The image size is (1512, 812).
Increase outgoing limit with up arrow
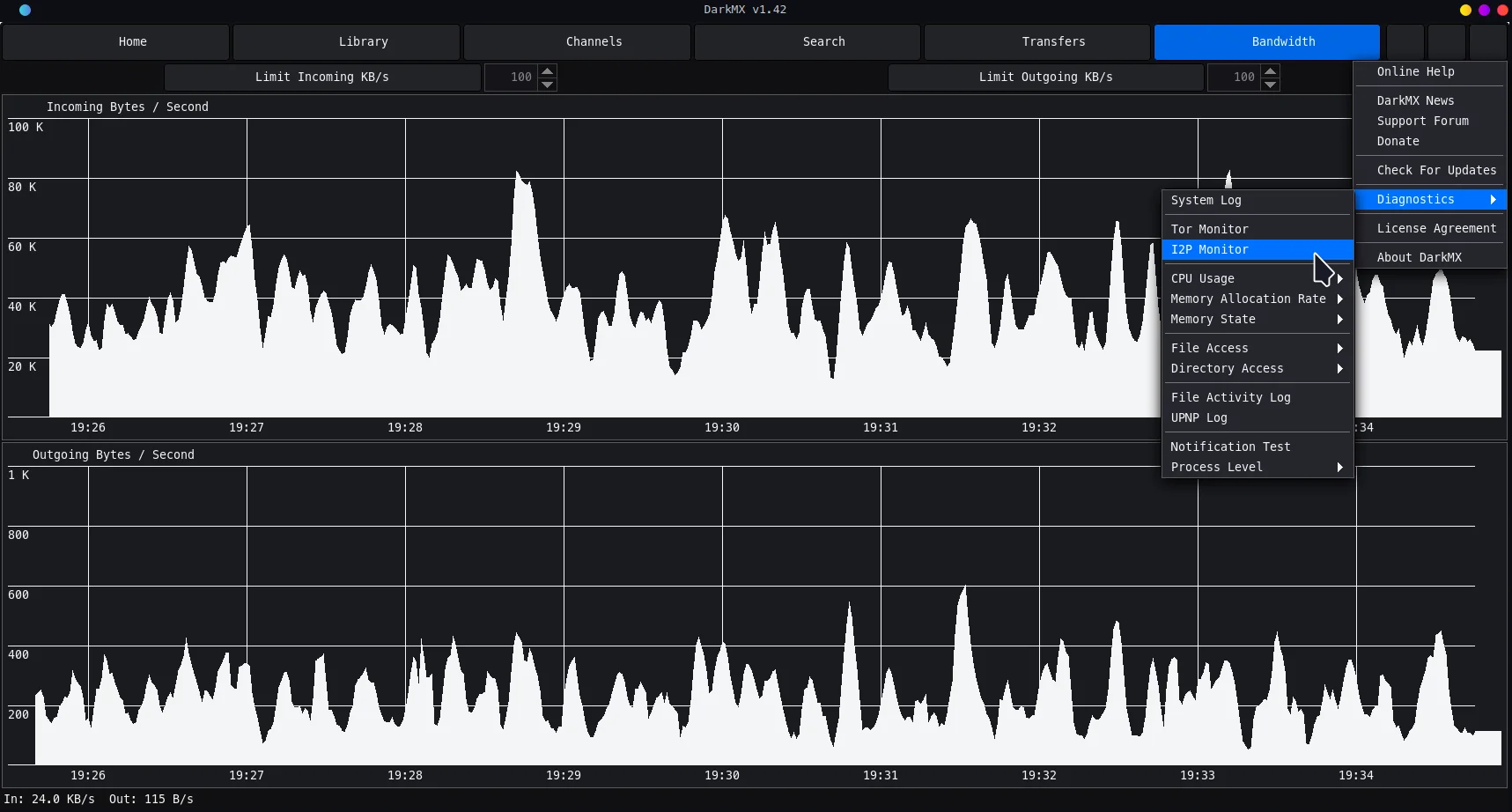(x=1270, y=70)
